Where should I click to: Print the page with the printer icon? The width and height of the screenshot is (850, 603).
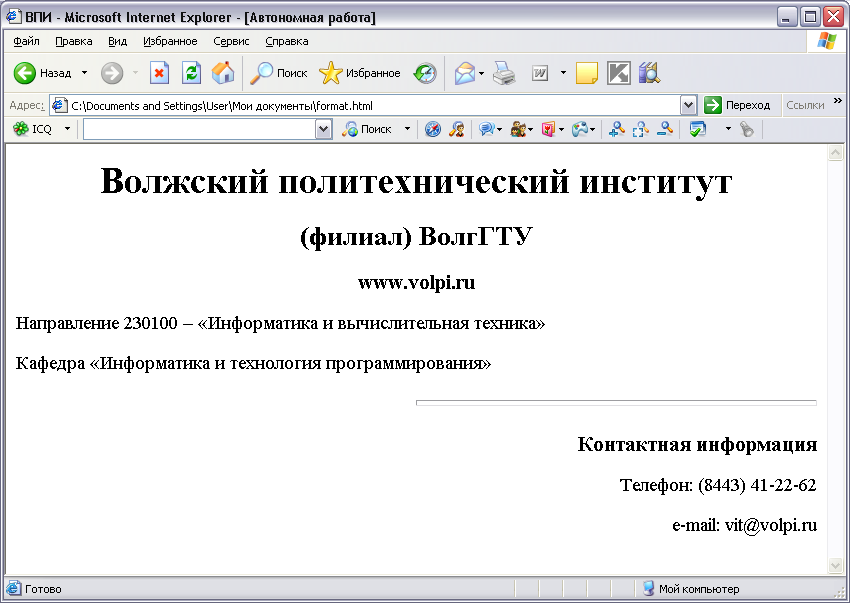[504, 73]
